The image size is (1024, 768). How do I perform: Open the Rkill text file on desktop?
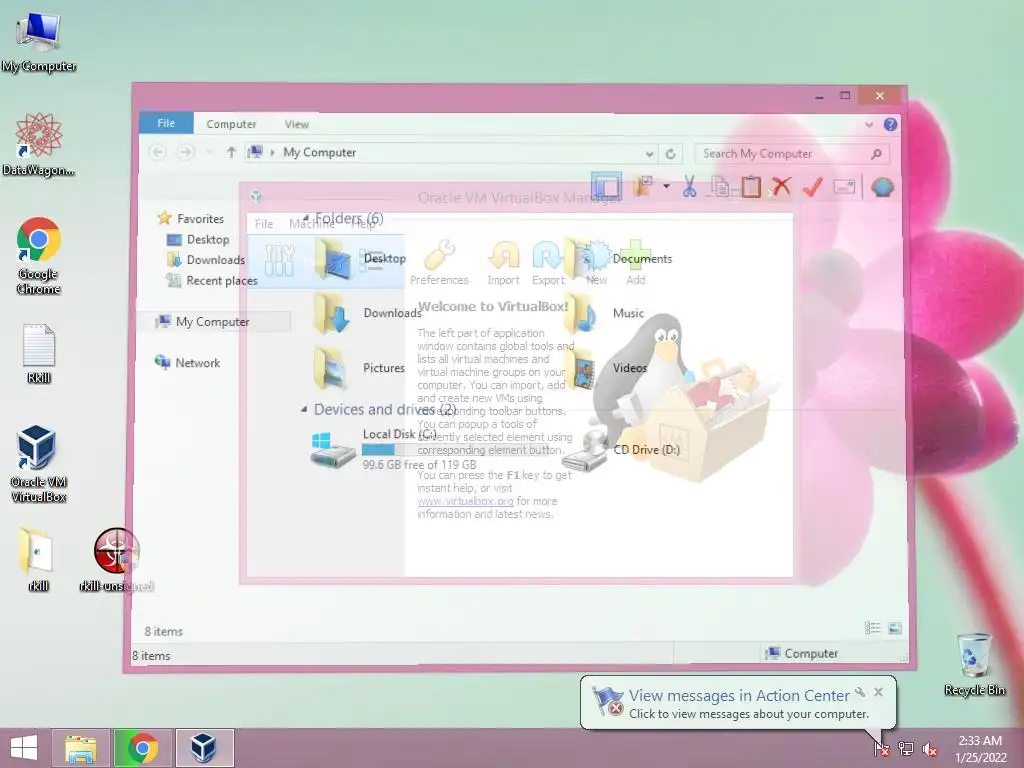(x=39, y=353)
